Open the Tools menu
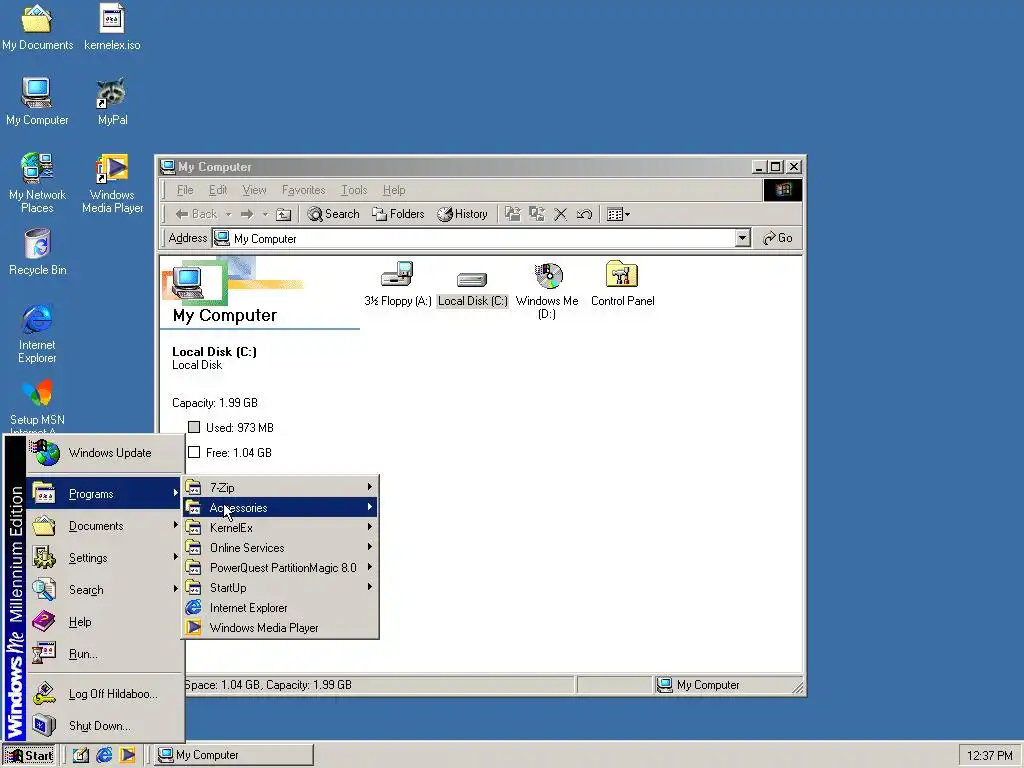This screenshot has width=1024, height=768. [x=354, y=190]
